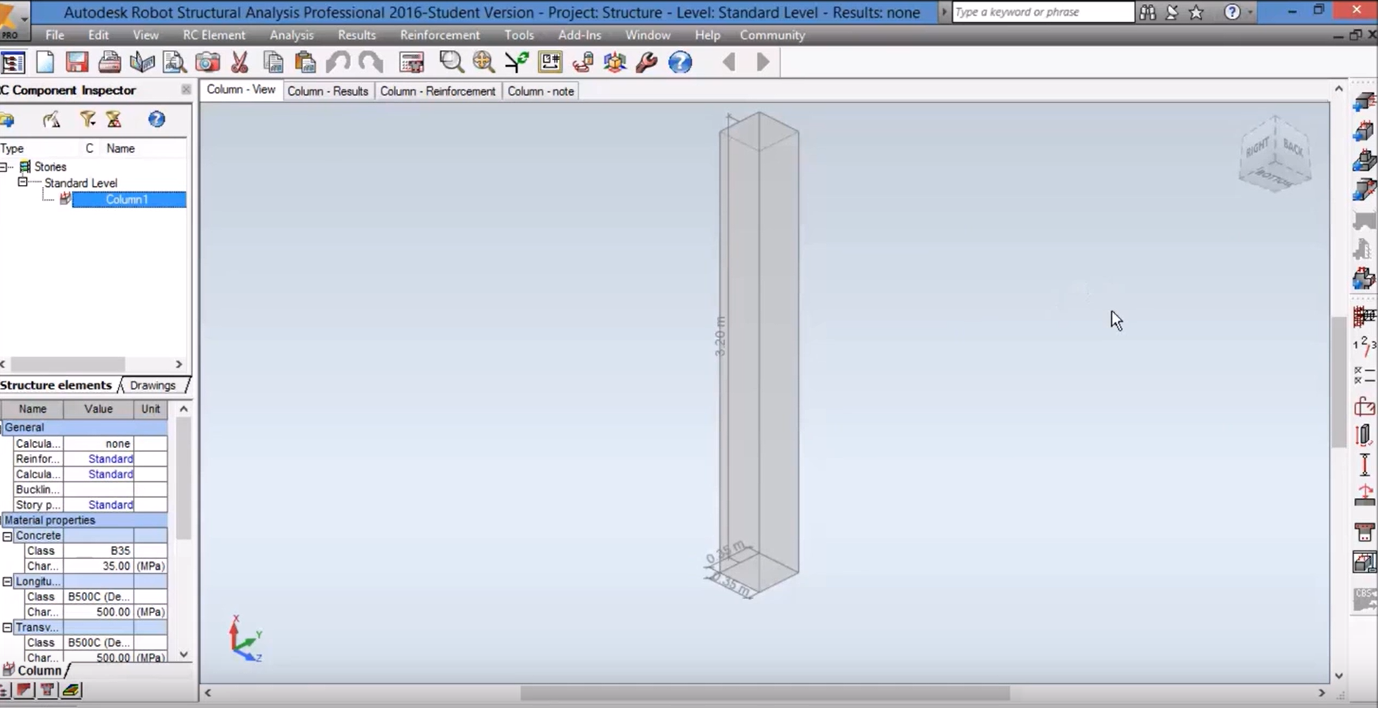The image size is (1378, 708).
Task: Click the New document blank page icon
Action: click(x=45, y=62)
